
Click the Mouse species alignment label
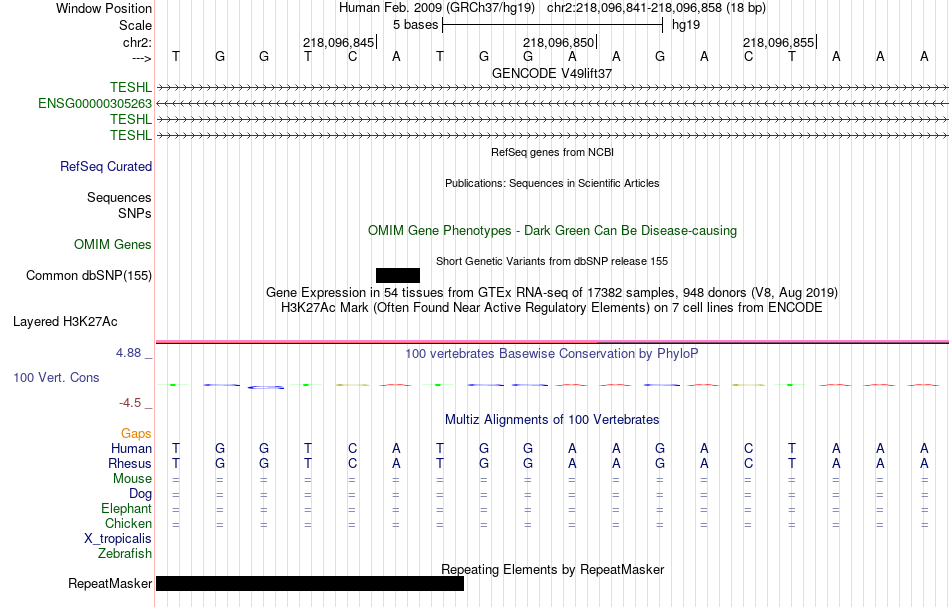132,479
